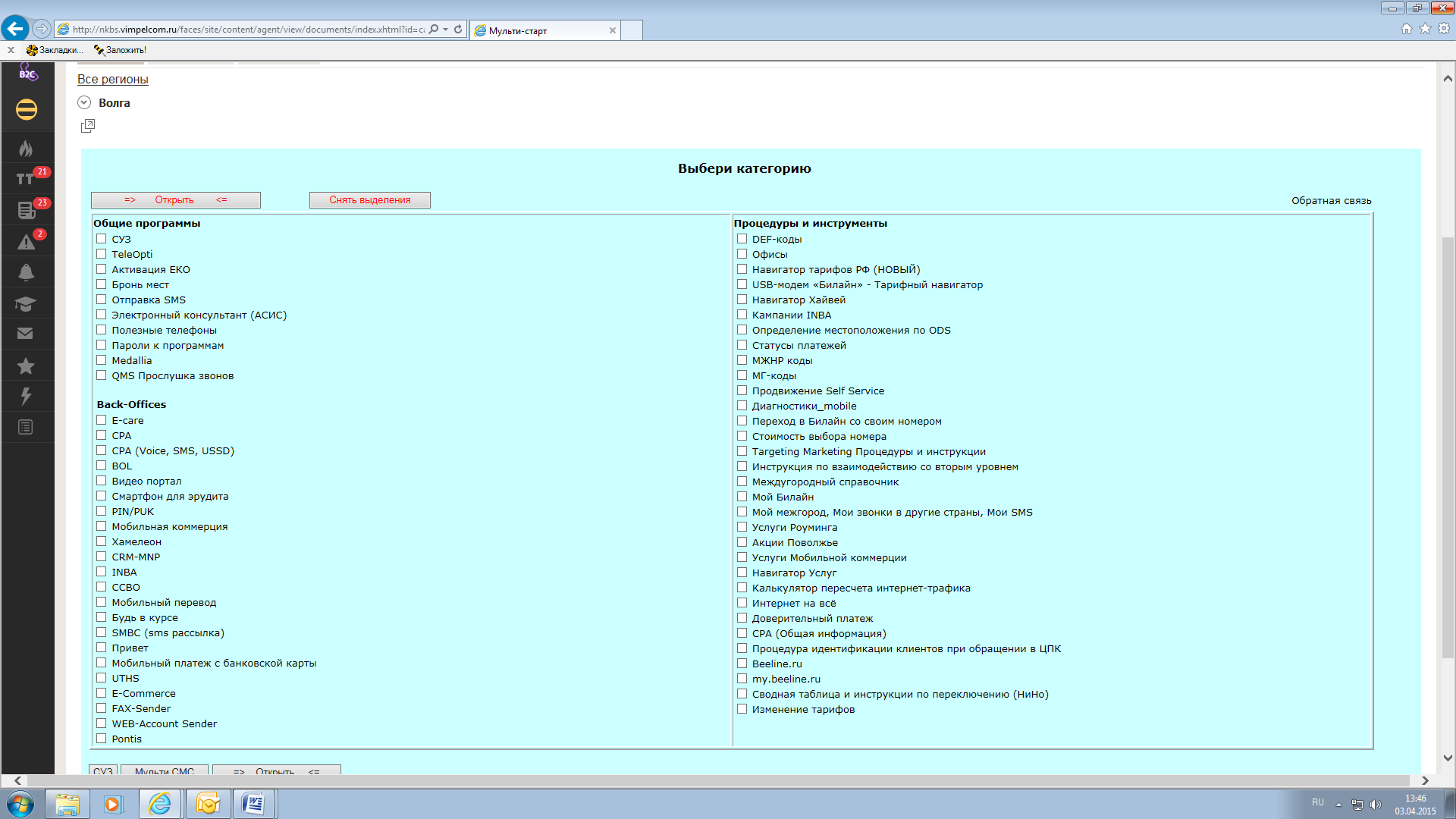Open the network tray icon
Image resolution: width=1456 pixels, height=819 pixels.
click(1357, 805)
